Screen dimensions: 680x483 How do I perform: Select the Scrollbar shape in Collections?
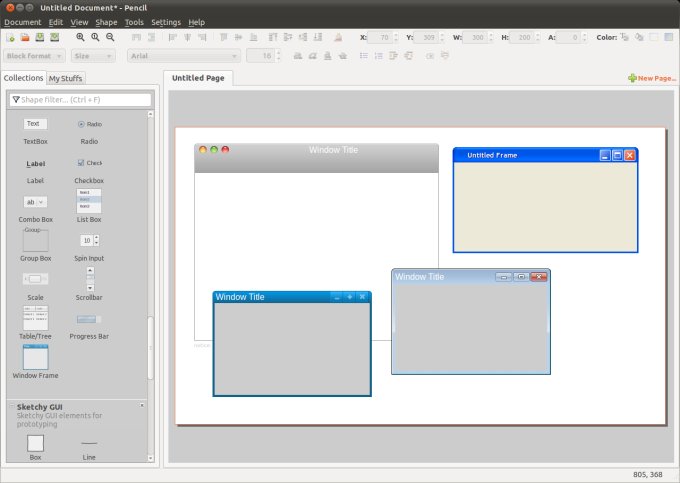89,284
